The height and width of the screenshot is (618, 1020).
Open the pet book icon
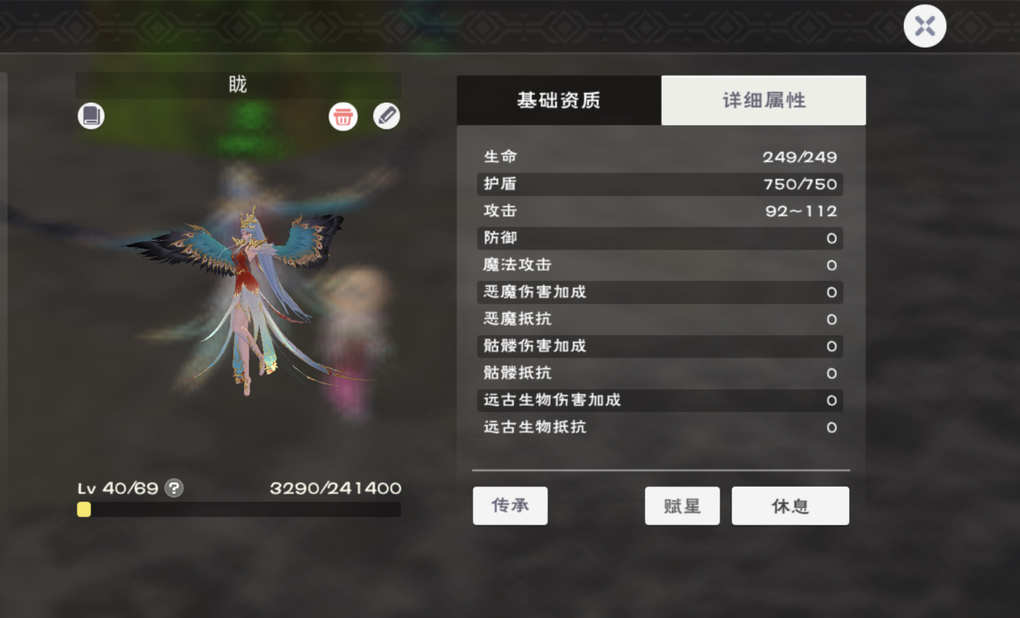91,116
